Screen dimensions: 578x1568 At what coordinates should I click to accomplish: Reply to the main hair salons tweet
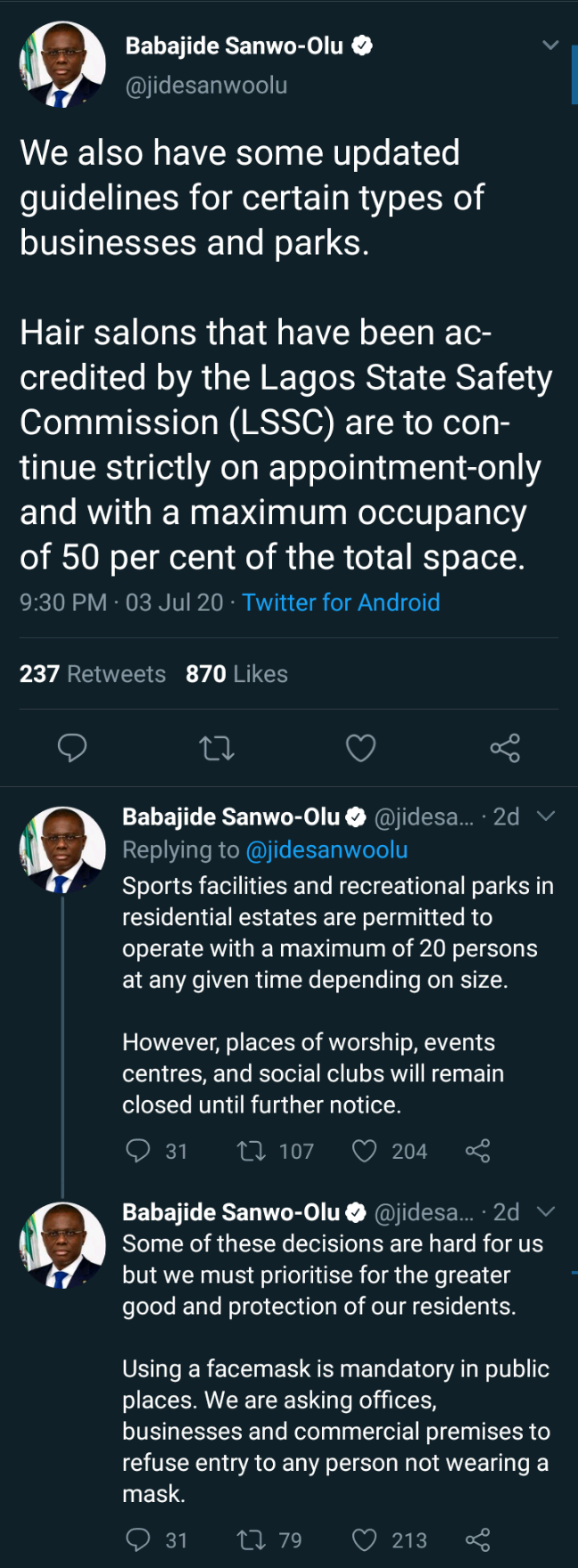point(72,748)
